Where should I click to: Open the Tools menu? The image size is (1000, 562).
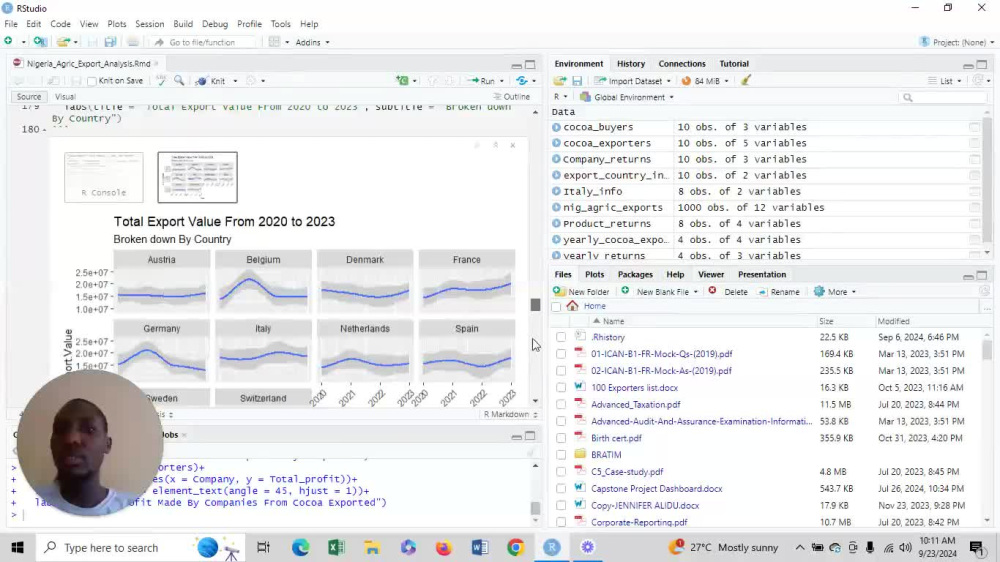click(280, 24)
